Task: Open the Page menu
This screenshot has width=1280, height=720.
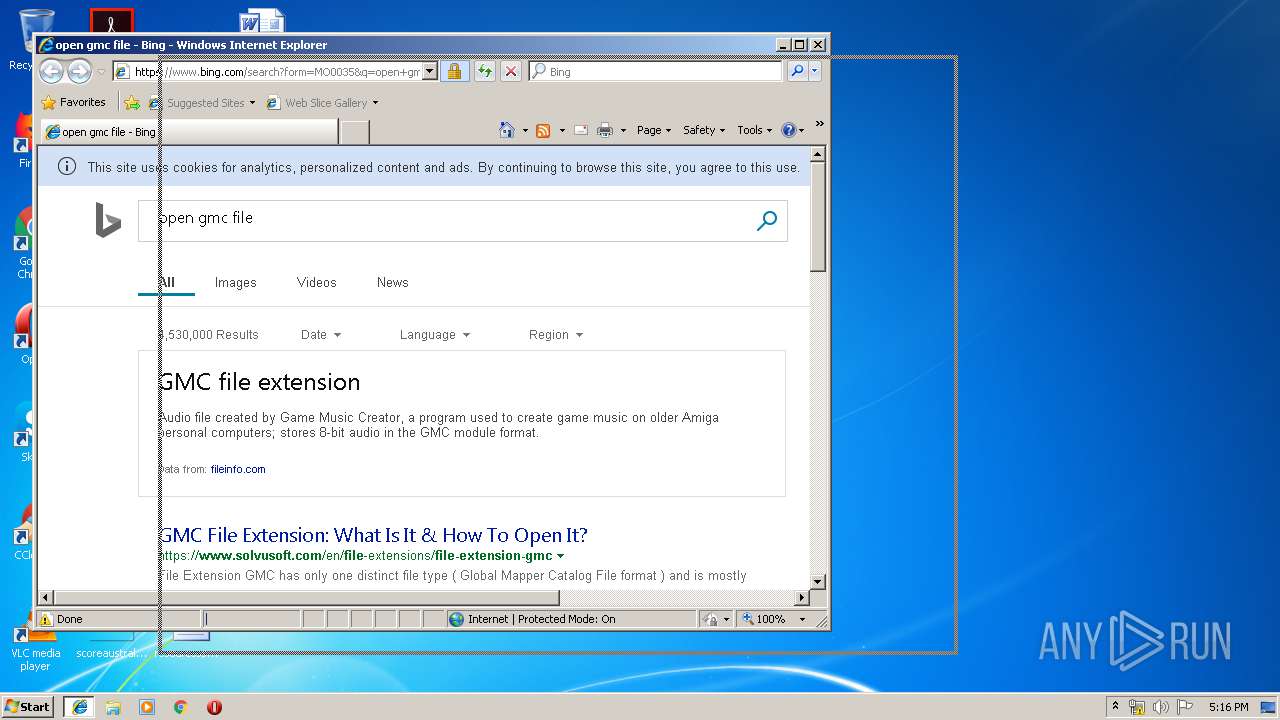Action: coord(653,130)
